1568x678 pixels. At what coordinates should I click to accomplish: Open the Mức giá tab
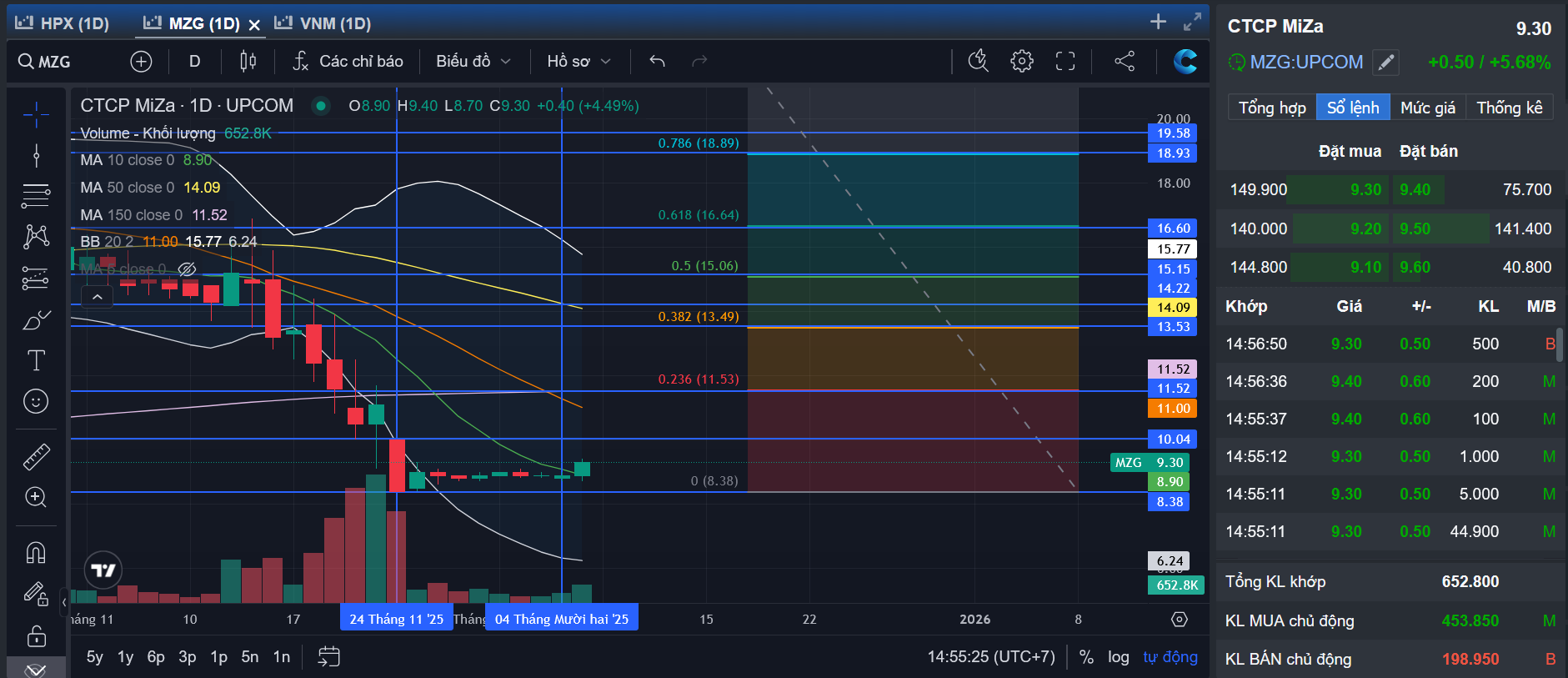tap(1428, 108)
